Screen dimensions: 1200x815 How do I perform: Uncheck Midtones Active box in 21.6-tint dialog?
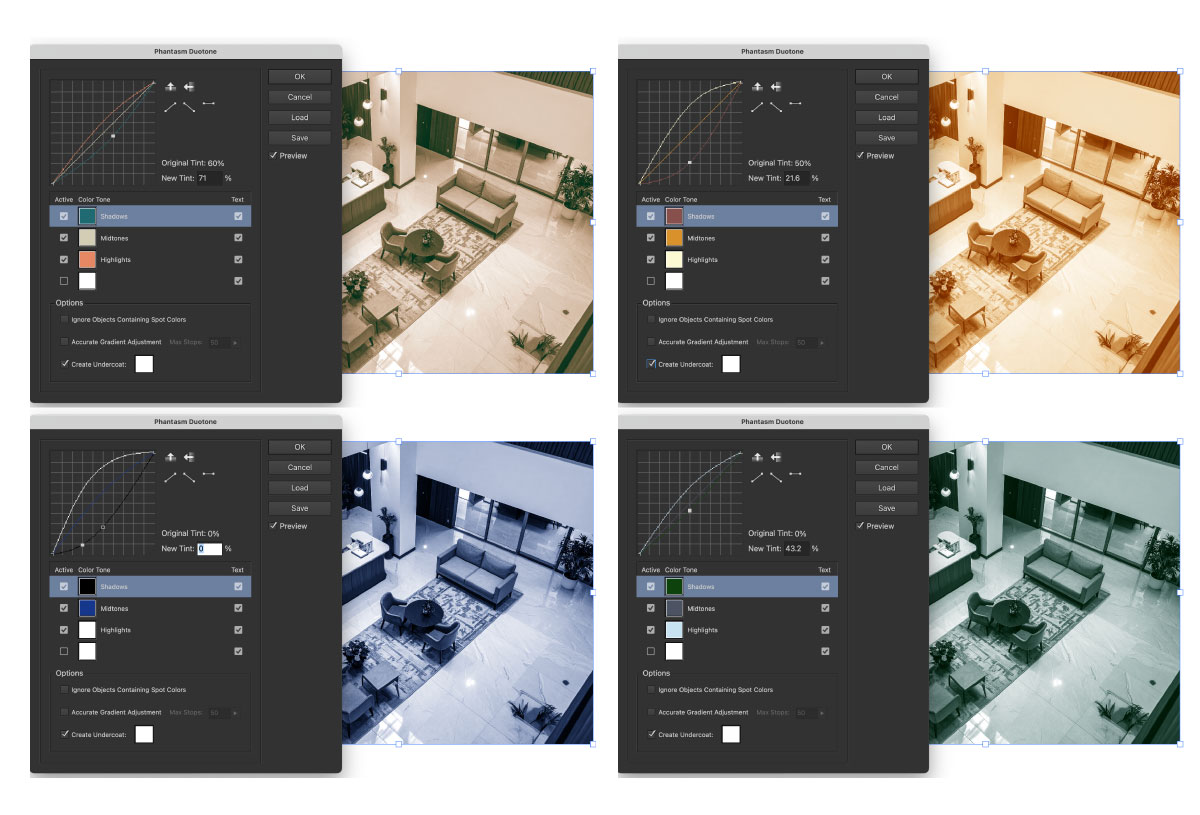pyautogui.click(x=652, y=238)
